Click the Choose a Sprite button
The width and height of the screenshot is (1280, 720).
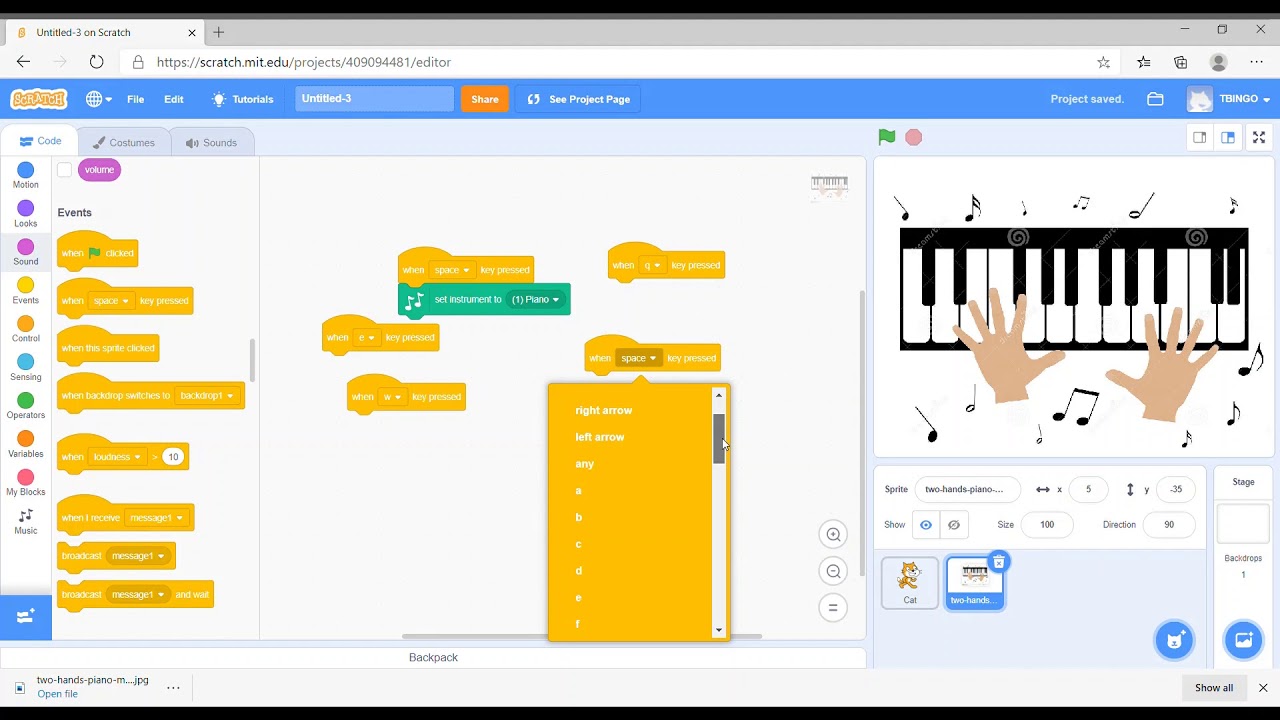[x=1174, y=640]
